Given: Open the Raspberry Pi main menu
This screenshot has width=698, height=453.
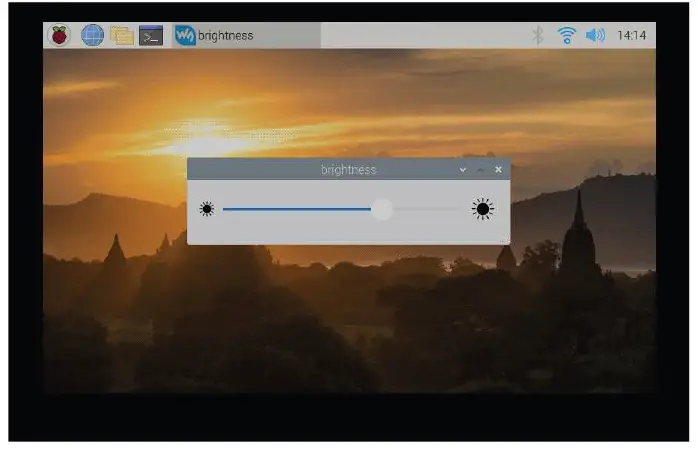Looking at the screenshot, I should [x=60, y=36].
